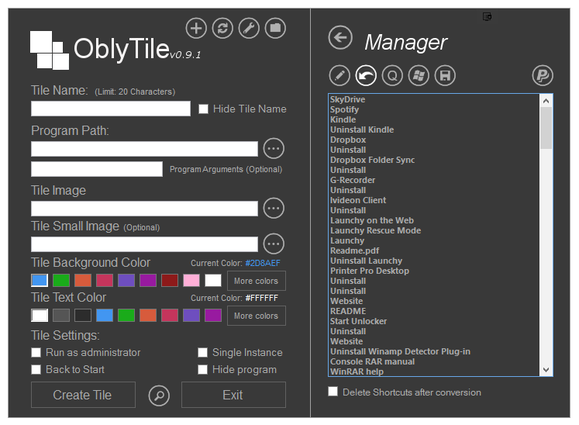Select green text color swatch
The image size is (579, 425).
click(x=126, y=315)
